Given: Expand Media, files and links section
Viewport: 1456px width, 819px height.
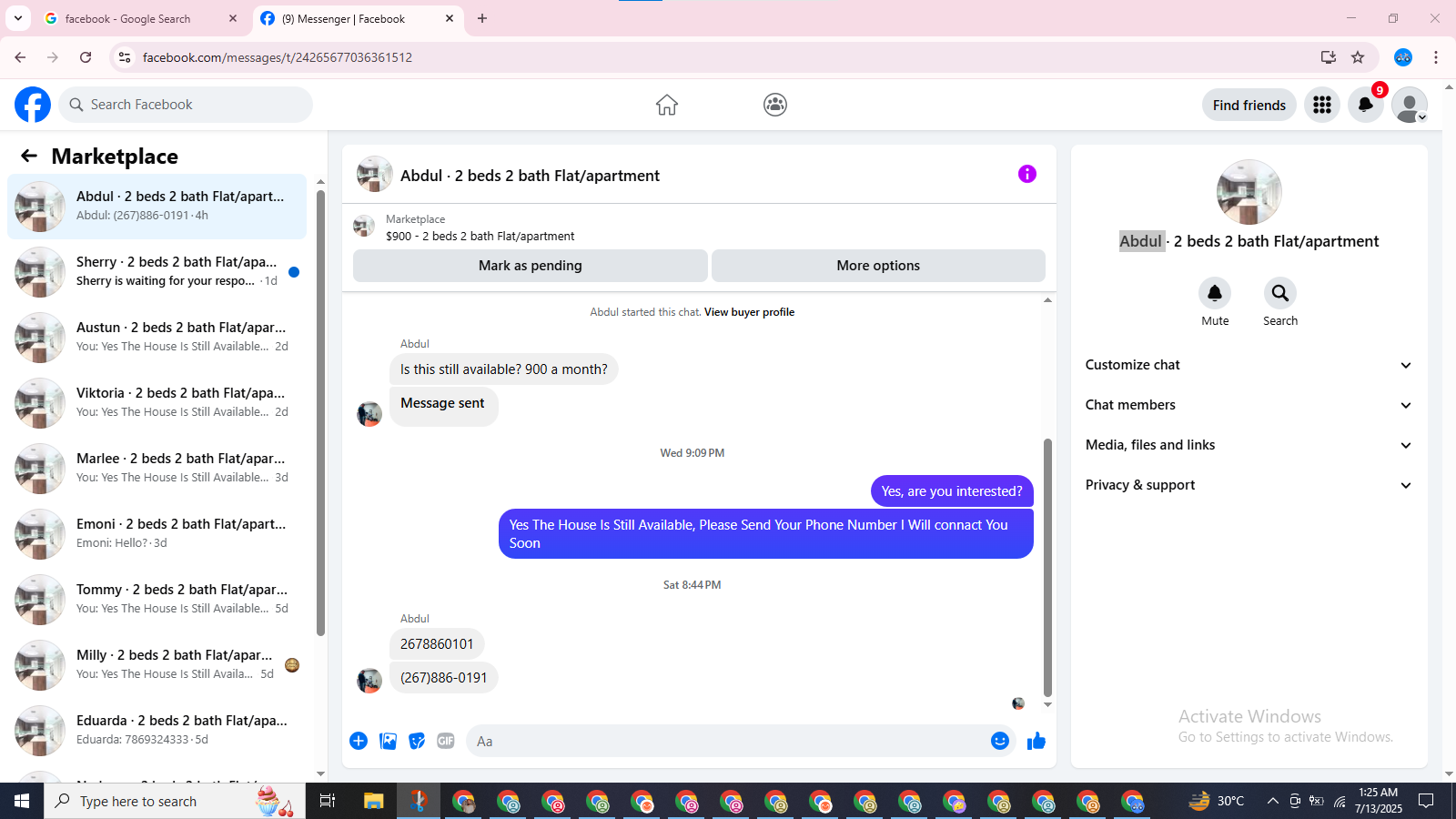Looking at the screenshot, I should (1249, 445).
